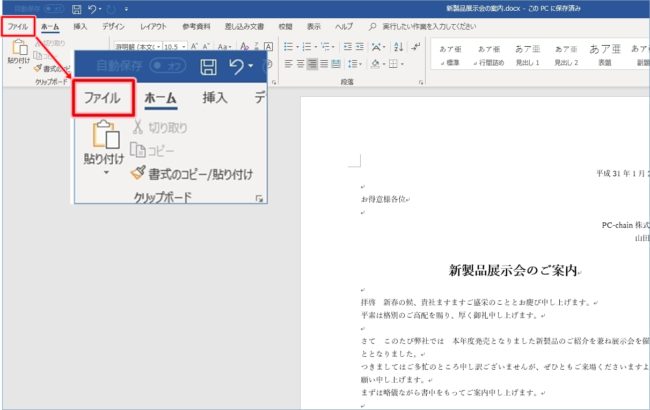Apply the 表題 style
The image size is (650, 410).
point(605,56)
